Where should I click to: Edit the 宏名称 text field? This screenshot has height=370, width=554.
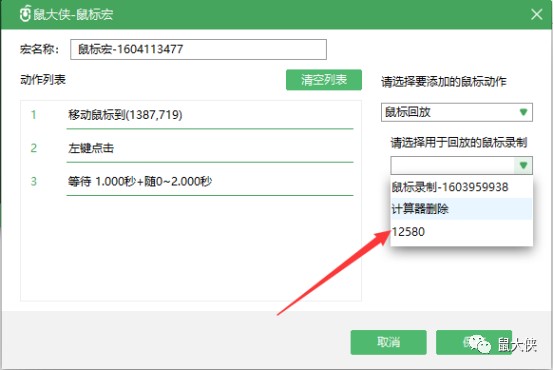point(198,49)
